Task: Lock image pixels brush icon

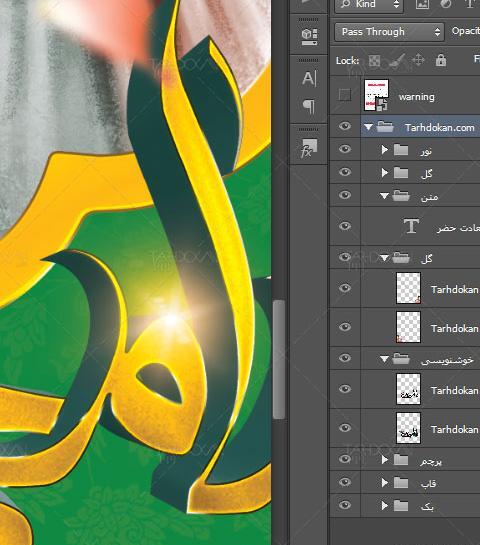Action: tap(397, 60)
